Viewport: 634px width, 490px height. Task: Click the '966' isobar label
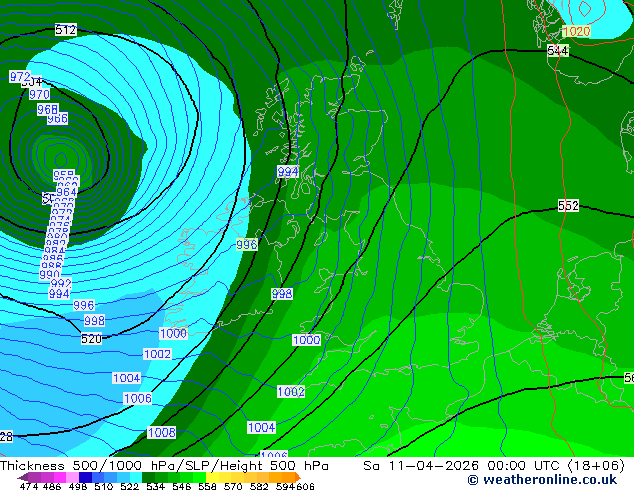pyautogui.click(x=57, y=118)
